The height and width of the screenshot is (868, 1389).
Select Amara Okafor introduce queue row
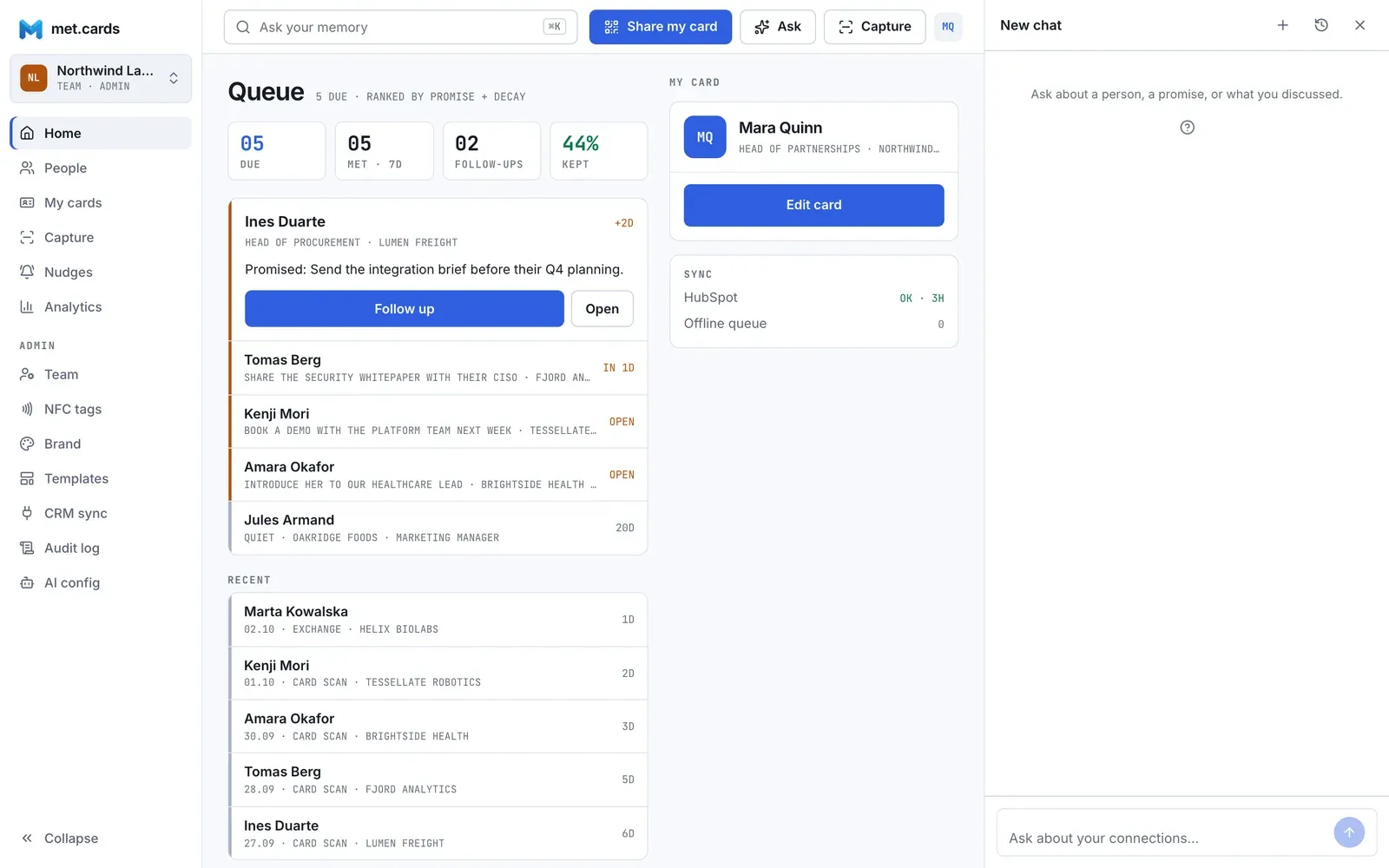[x=438, y=475]
